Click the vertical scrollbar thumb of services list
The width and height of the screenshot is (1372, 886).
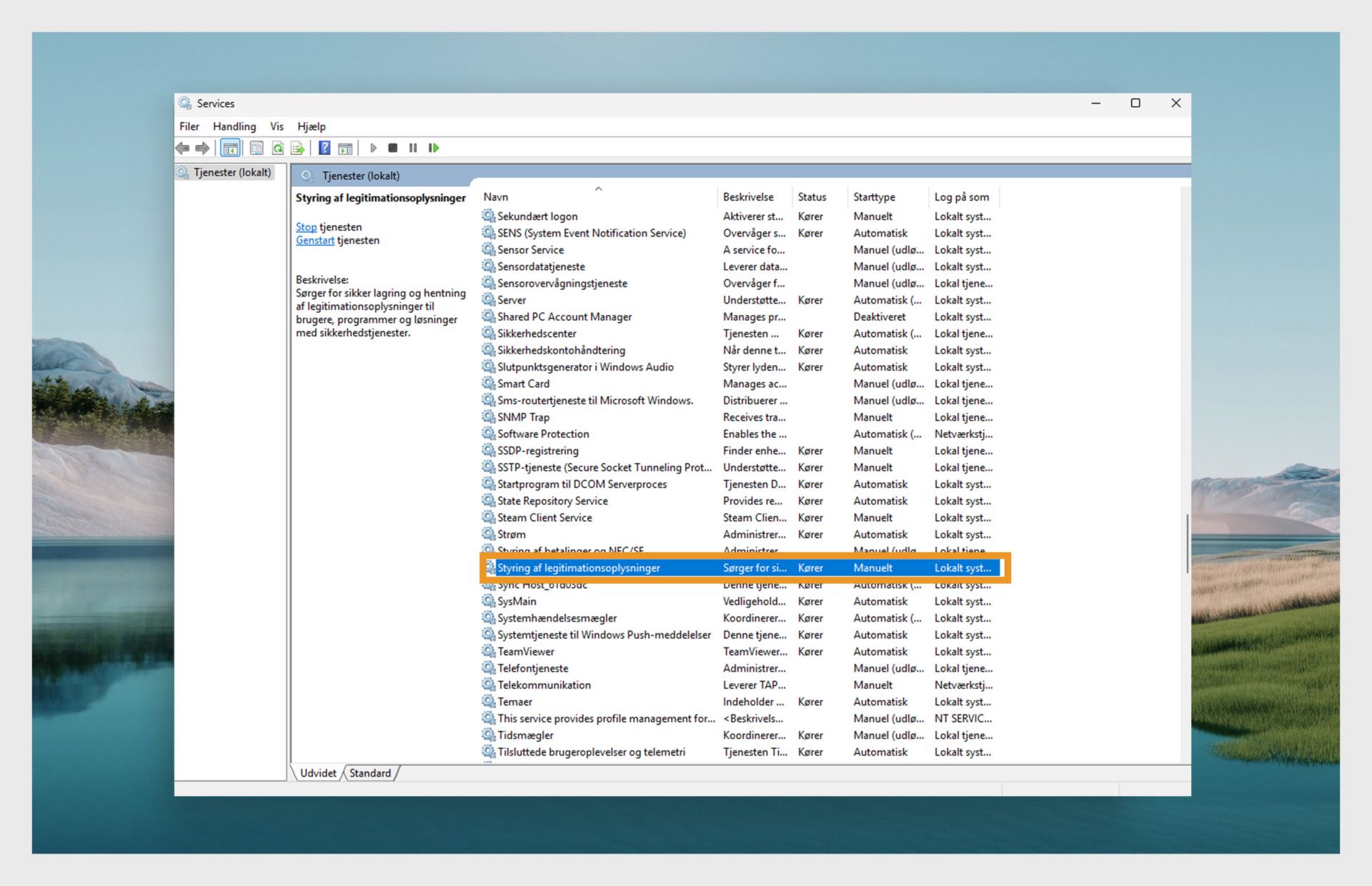(1187, 543)
